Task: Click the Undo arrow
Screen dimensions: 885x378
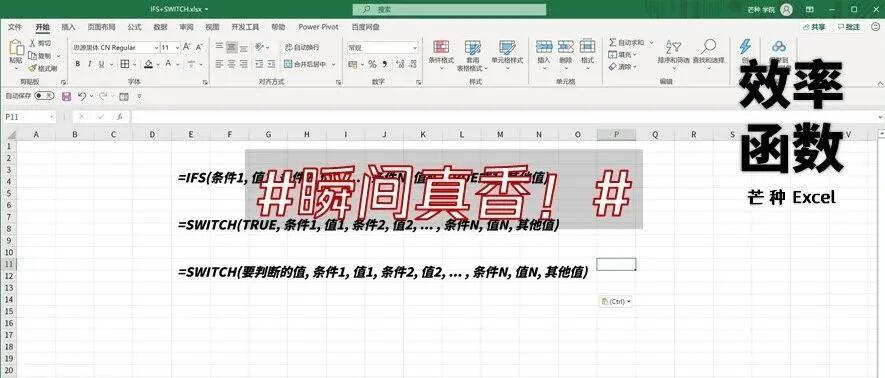Action: pyautogui.click(x=82, y=96)
